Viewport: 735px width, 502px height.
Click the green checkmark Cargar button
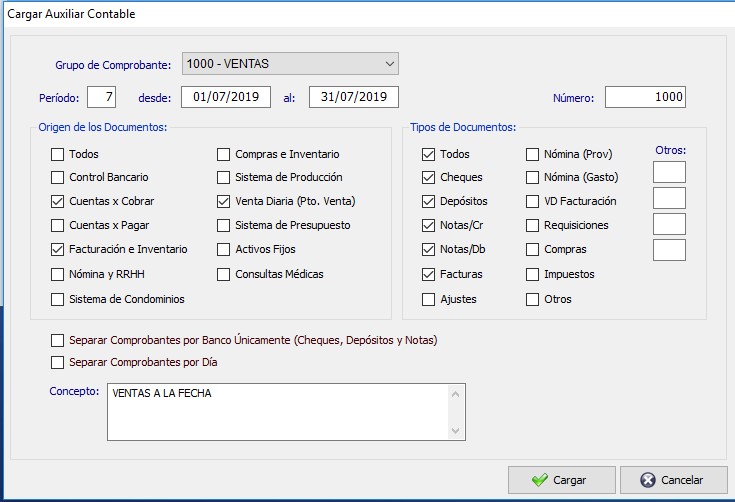pyautogui.click(x=562, y=480)
